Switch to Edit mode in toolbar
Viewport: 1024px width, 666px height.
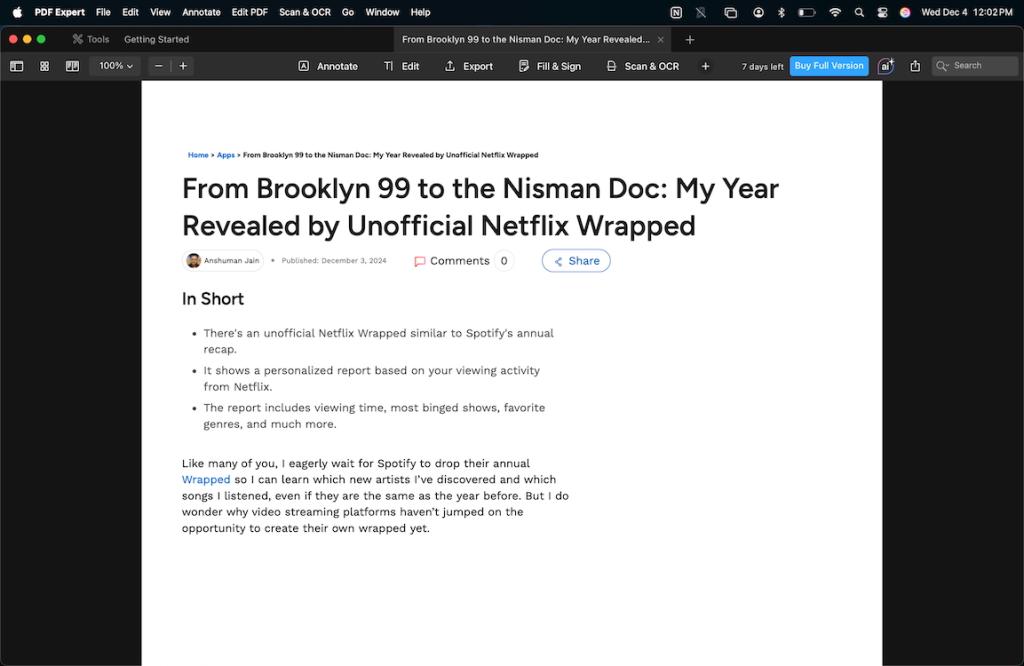[401, 66]
